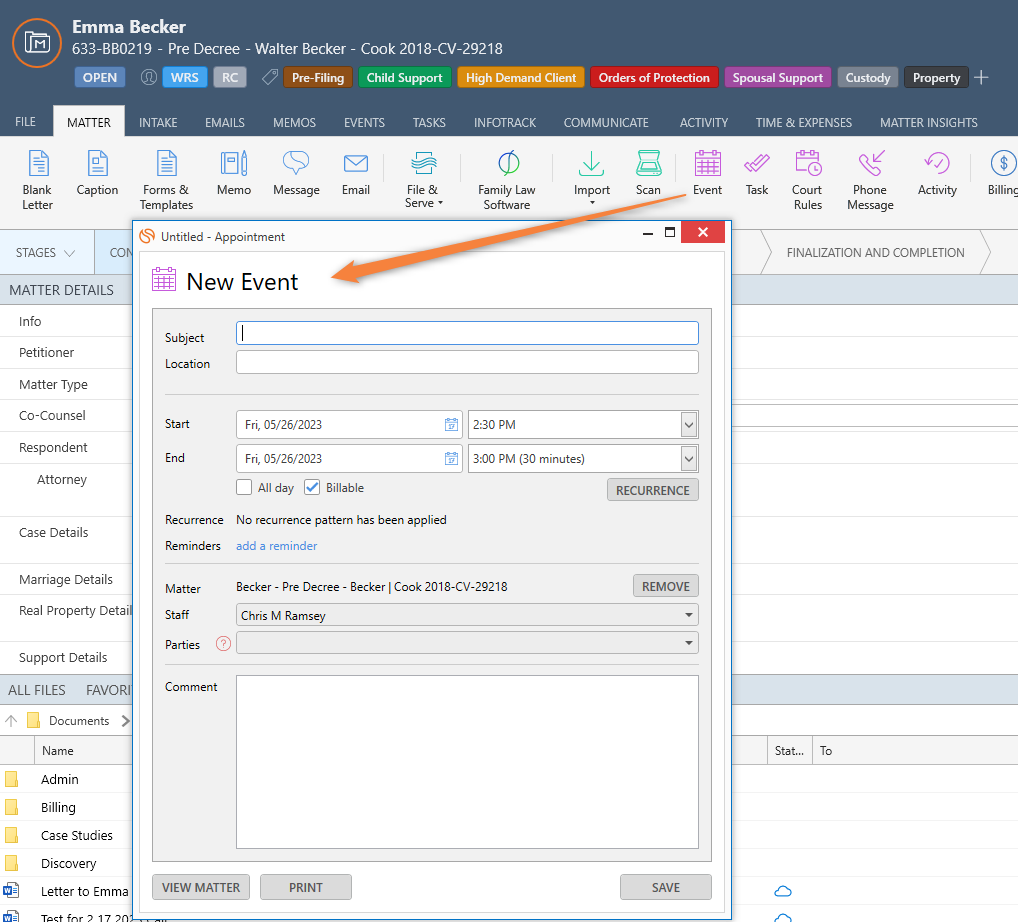
Task: Click the portal @ icon next to OPEN
Action: (149, 77)
